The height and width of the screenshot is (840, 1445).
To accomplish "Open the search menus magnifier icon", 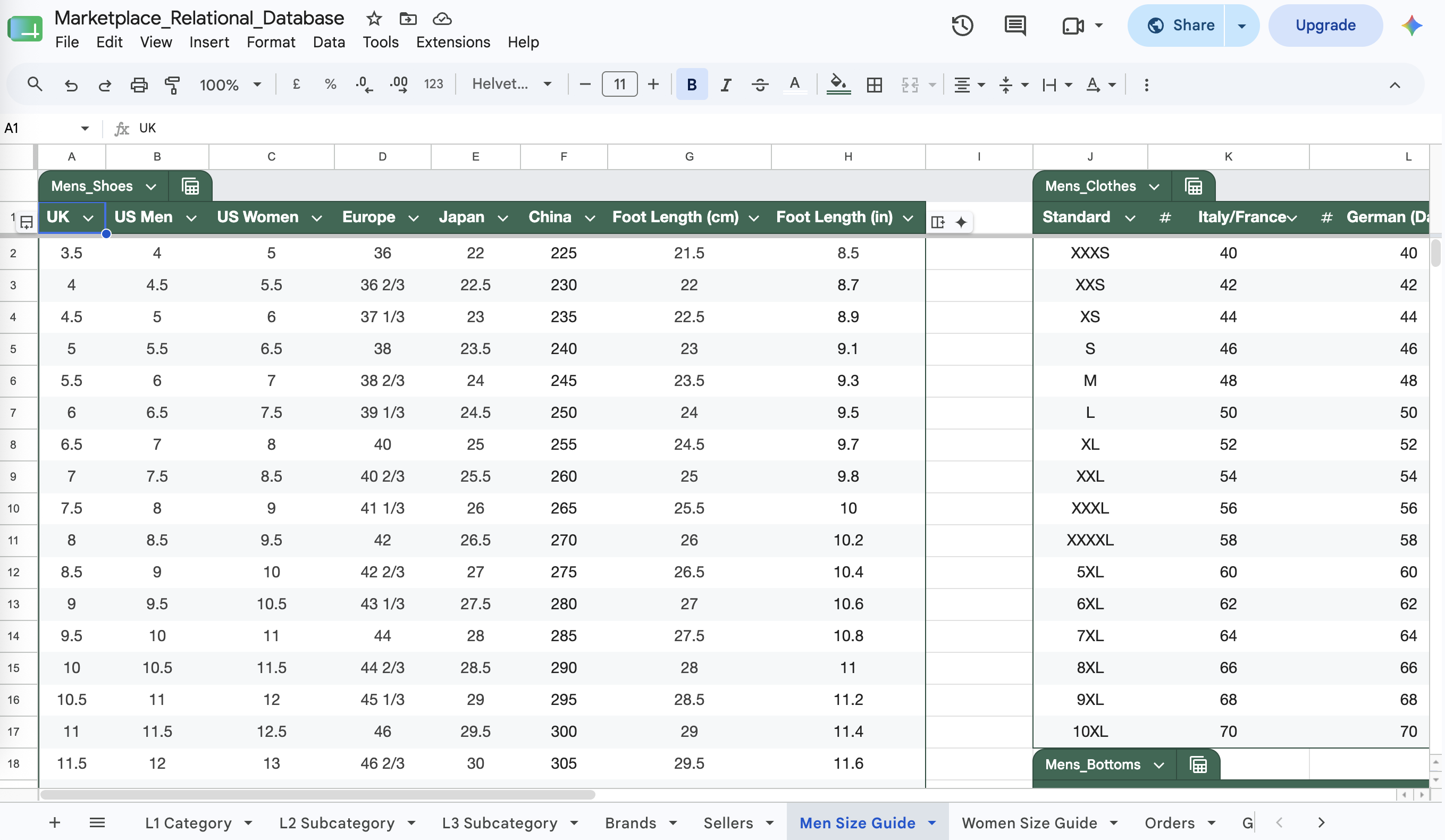I will point(35,85).
